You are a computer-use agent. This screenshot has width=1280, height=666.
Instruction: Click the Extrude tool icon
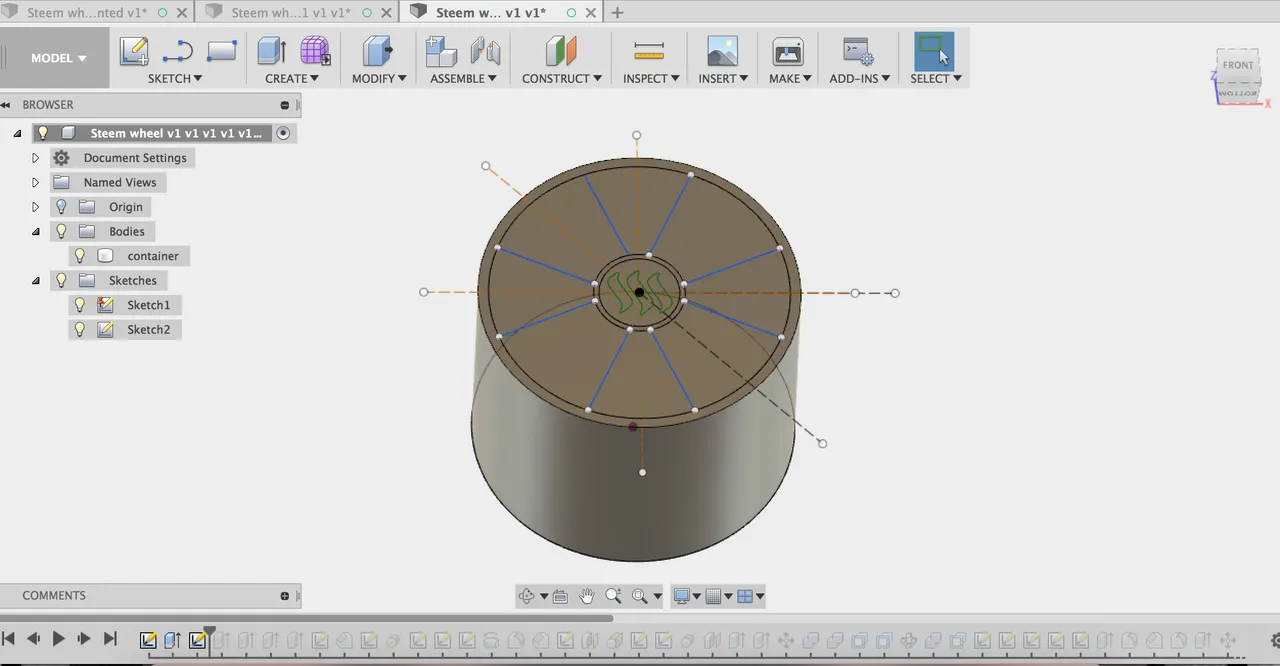271,51
